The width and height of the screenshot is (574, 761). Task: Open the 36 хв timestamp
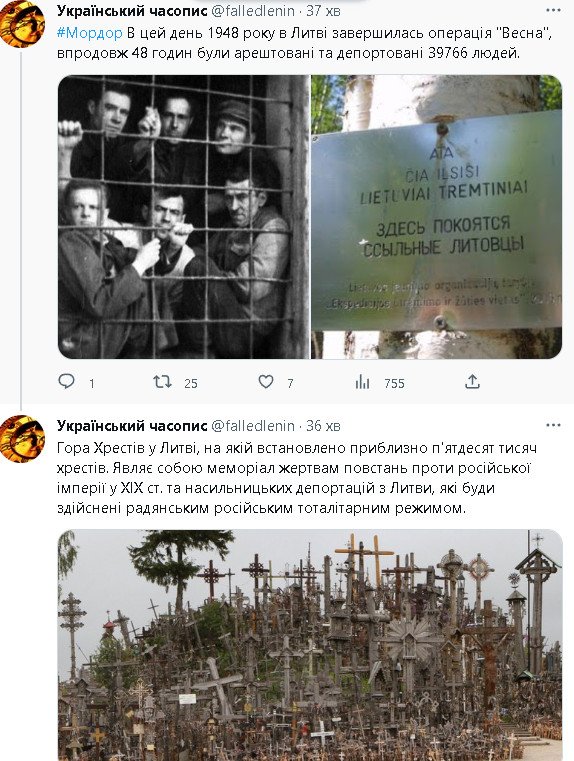pos(323,426)
